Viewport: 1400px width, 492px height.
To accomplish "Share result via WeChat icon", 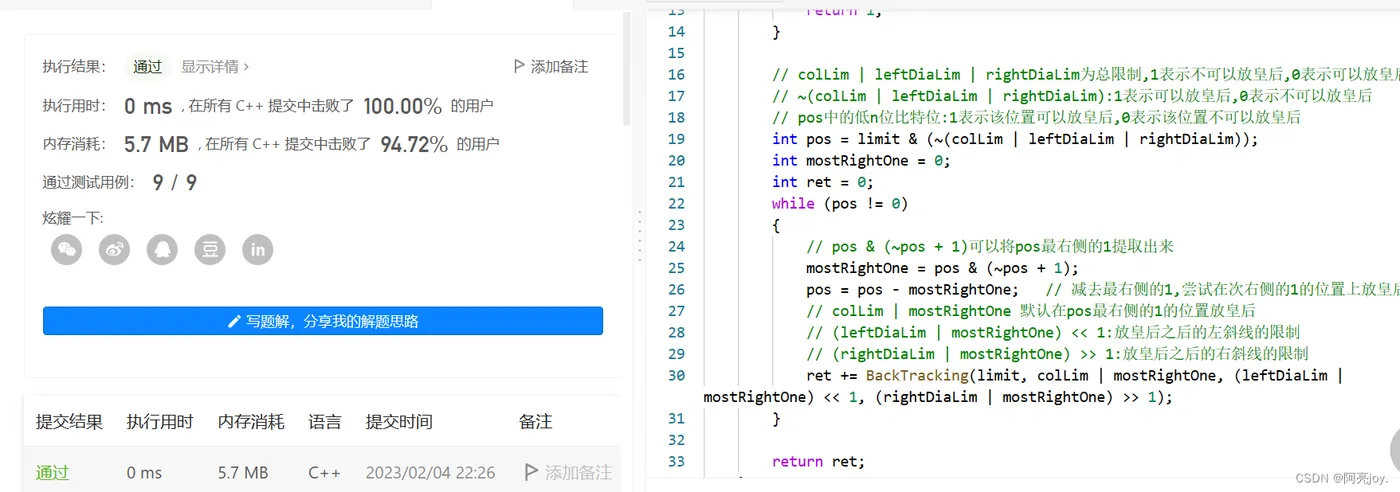I will point(67,250).
